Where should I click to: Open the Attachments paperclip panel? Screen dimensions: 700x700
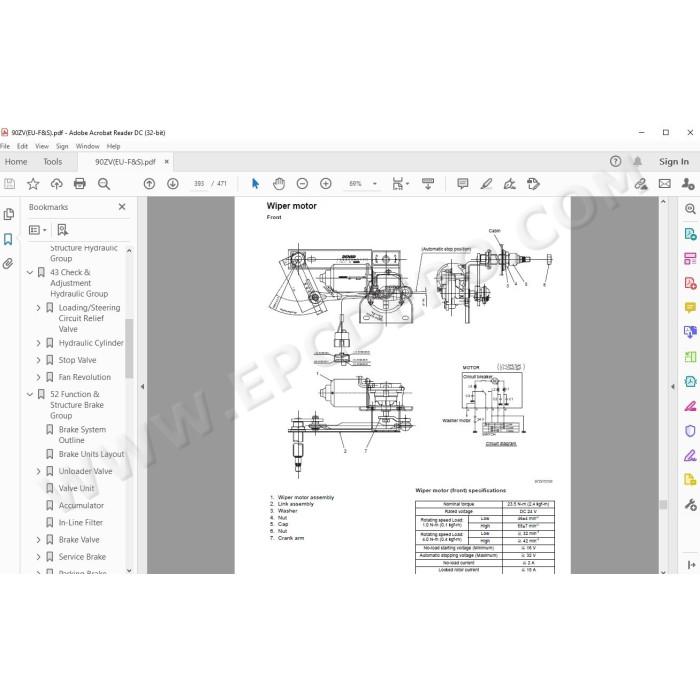pos(8,263)
